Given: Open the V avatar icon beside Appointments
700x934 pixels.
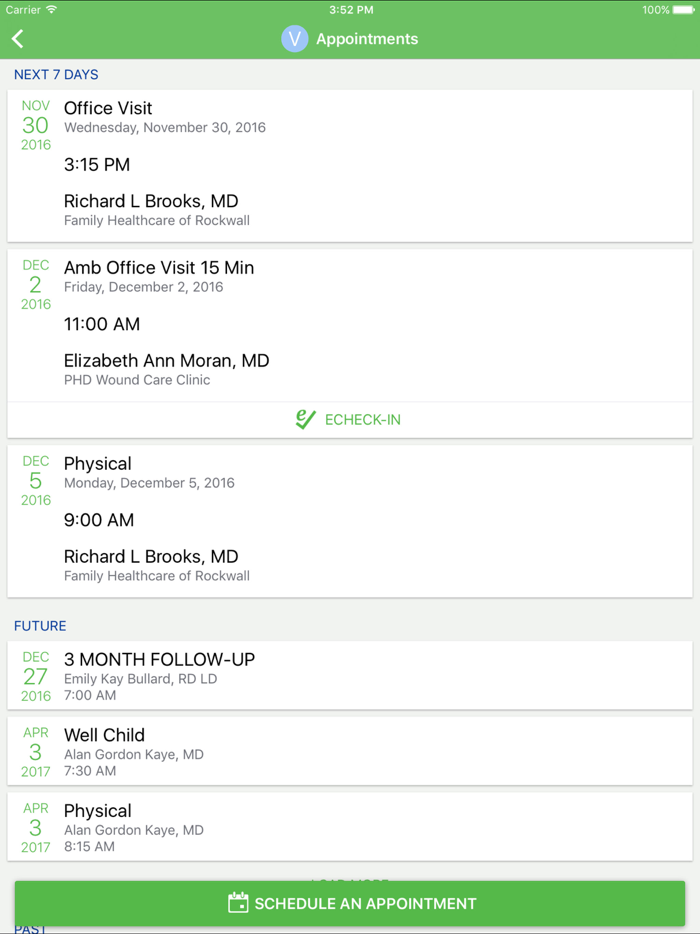Looking at the screenshot, I should coord(294,39).
